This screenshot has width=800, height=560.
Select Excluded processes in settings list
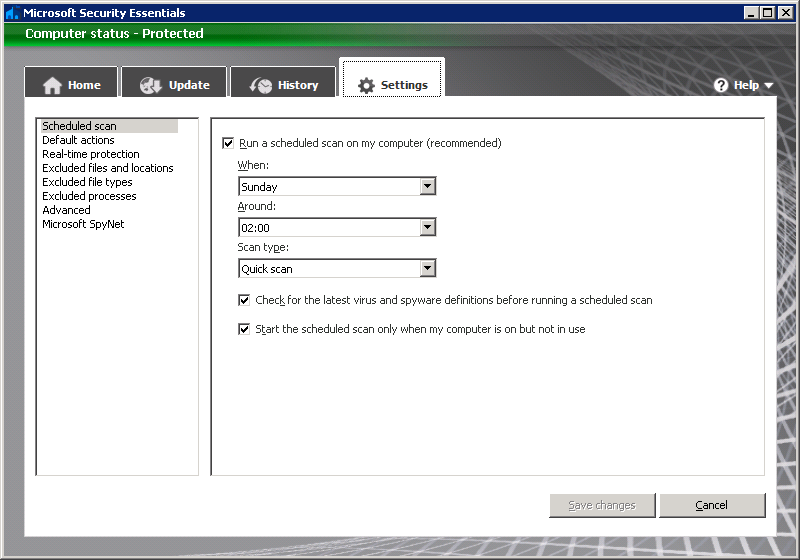[89, 196]
